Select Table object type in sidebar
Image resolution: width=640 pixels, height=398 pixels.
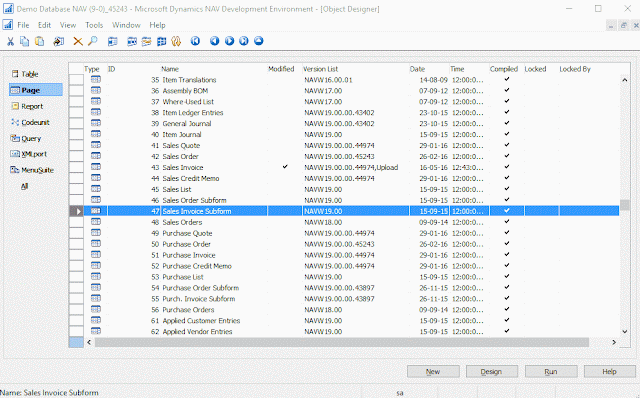pos(25,74)
